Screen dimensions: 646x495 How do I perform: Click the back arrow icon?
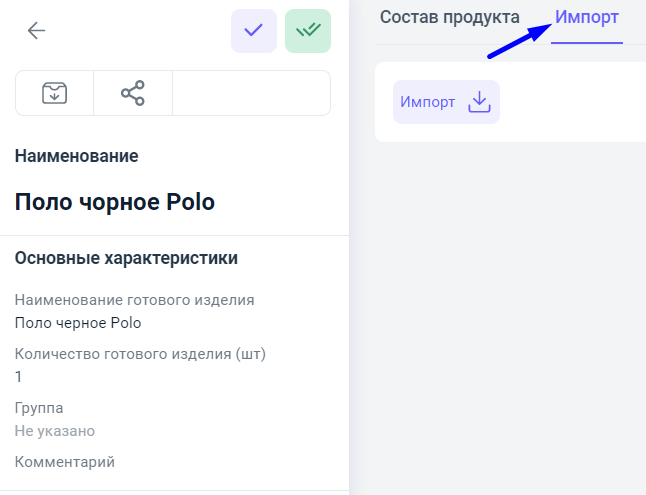click(37, 31)
